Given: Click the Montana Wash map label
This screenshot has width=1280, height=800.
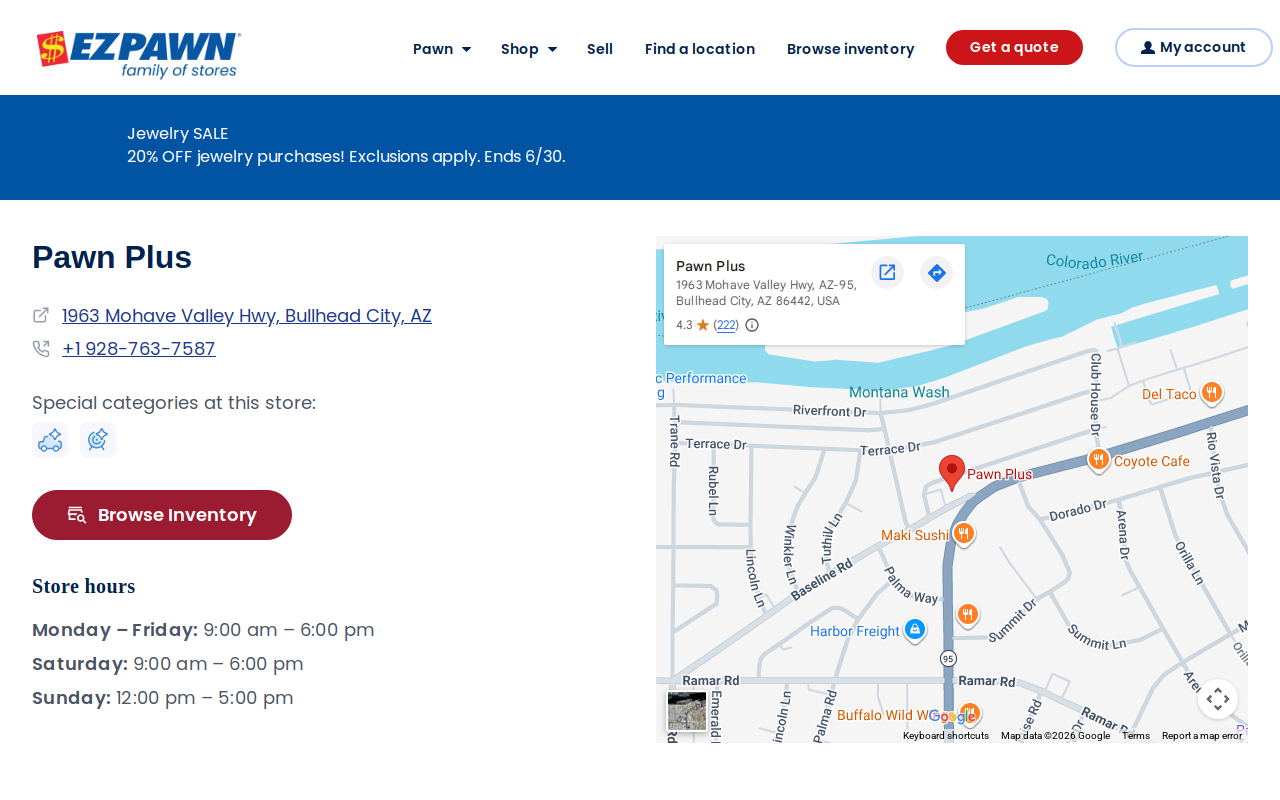Looking at the screenshot, I should click(x=899, y=393).
